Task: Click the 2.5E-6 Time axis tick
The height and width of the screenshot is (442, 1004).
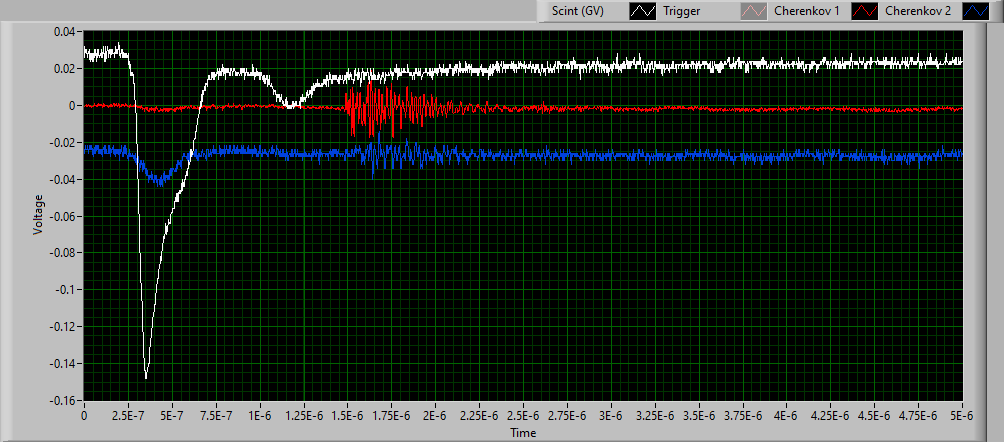Action: click(523, 415)
